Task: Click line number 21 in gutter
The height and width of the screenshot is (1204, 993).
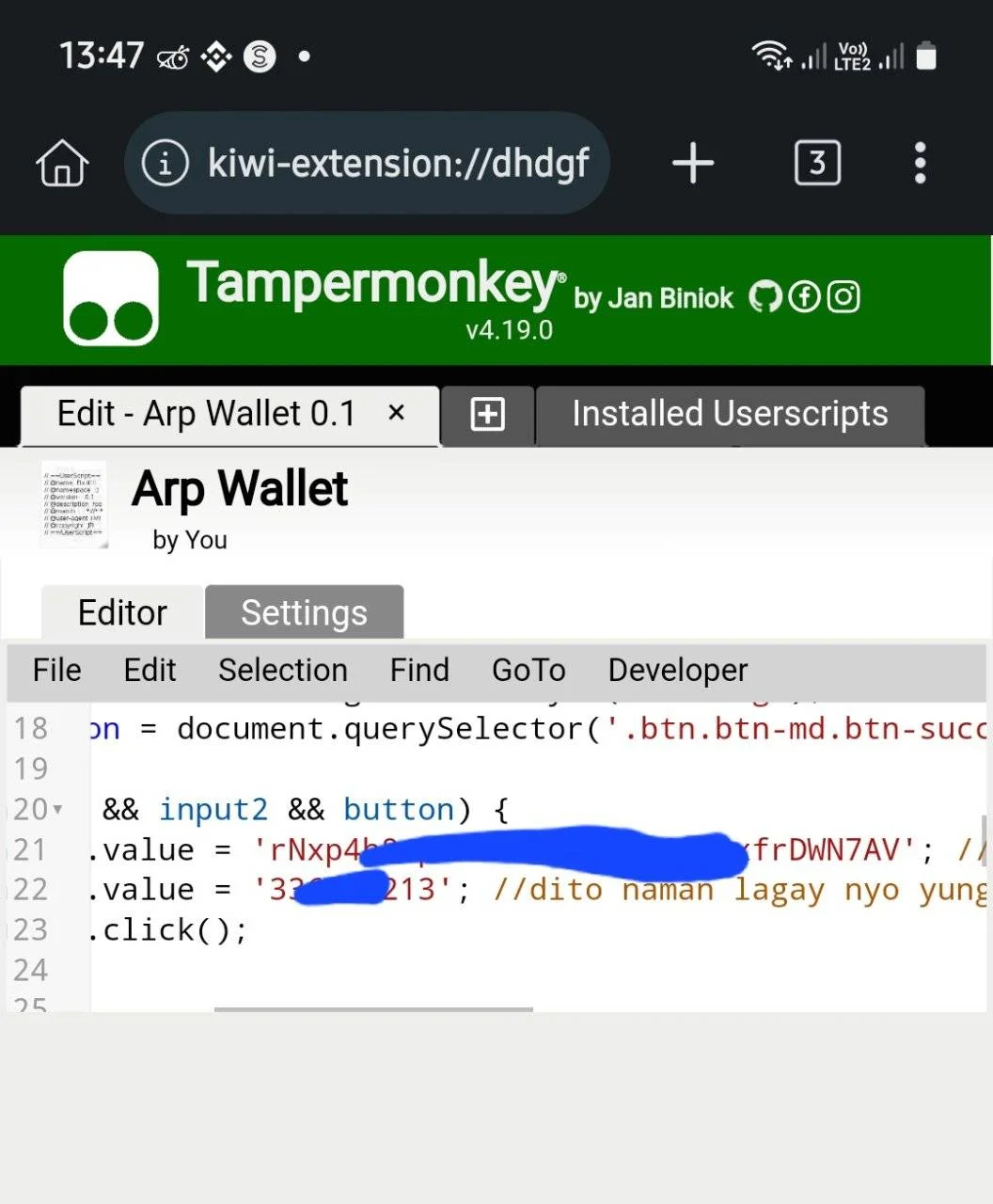Action: tap(30, 849)
